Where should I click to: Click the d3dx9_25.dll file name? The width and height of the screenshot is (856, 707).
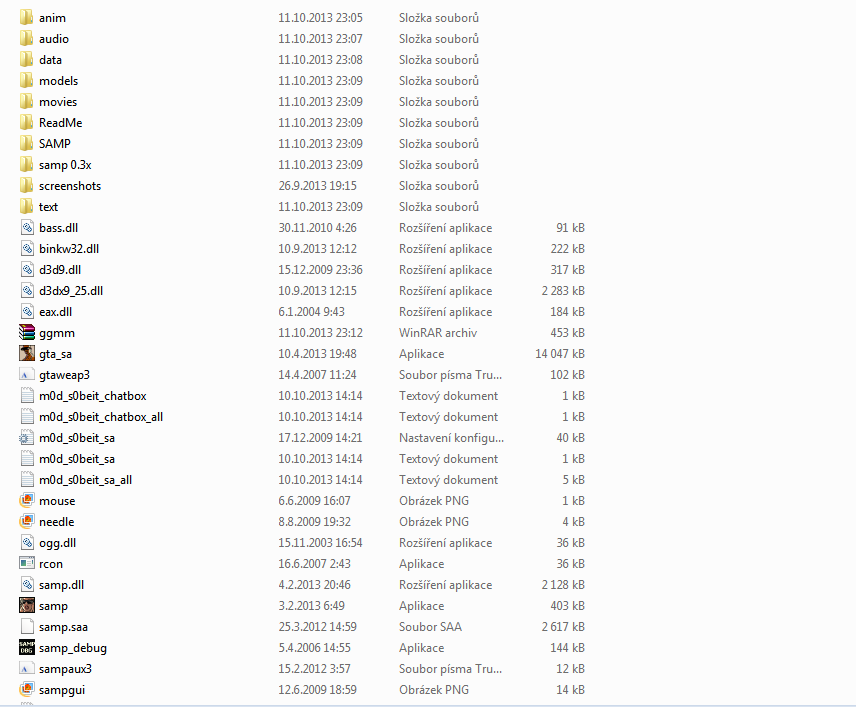pyautogui.click(x=71, y=291)
